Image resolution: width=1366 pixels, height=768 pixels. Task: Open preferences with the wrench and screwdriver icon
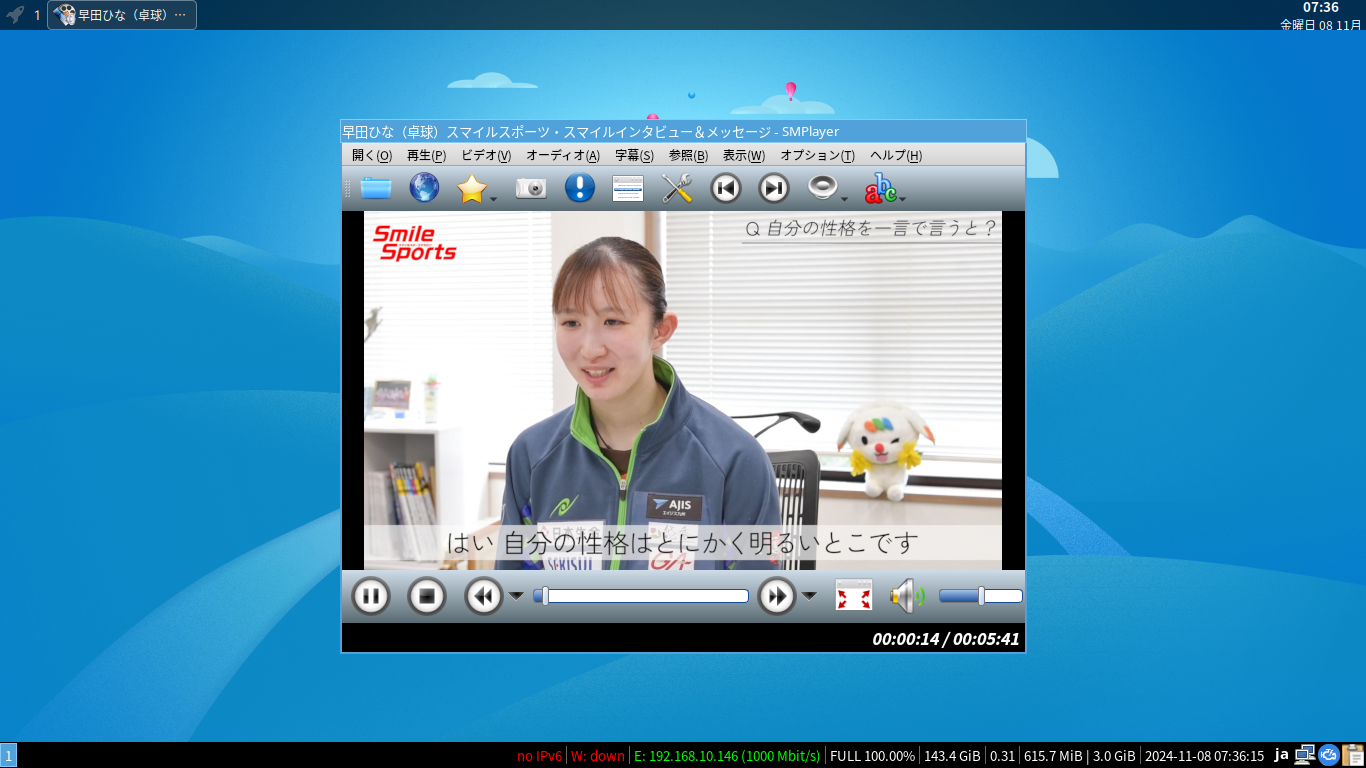(677, 187)
